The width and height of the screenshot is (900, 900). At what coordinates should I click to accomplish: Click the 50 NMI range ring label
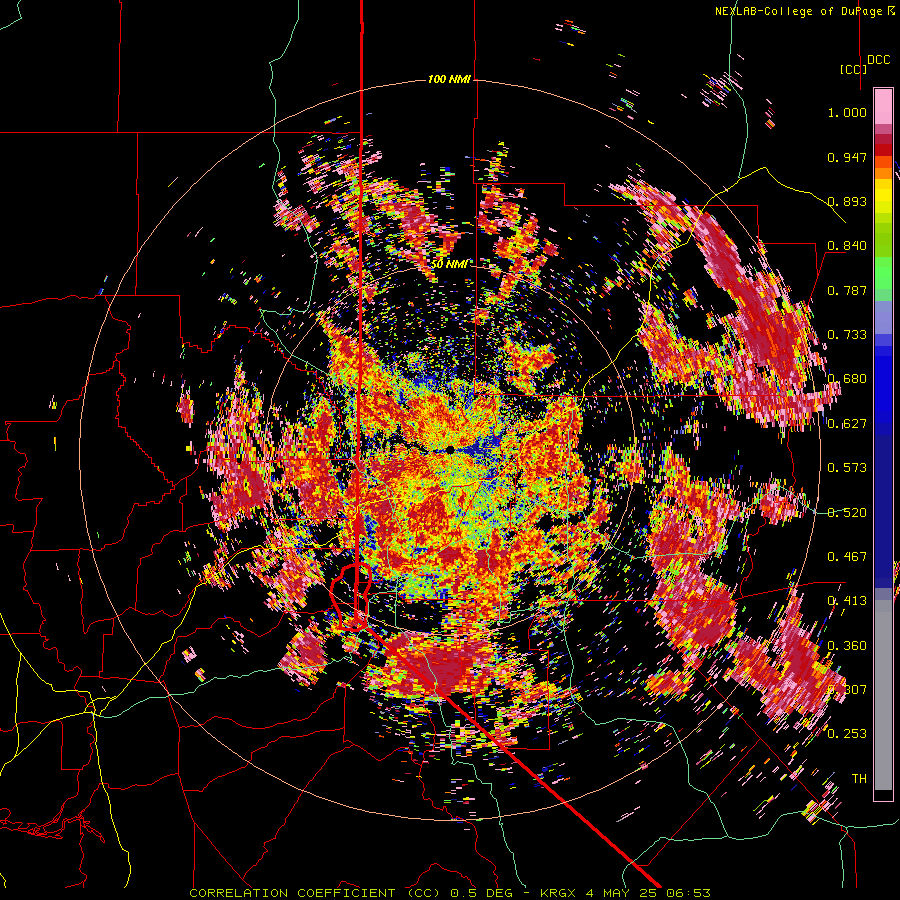coord(449,264)
